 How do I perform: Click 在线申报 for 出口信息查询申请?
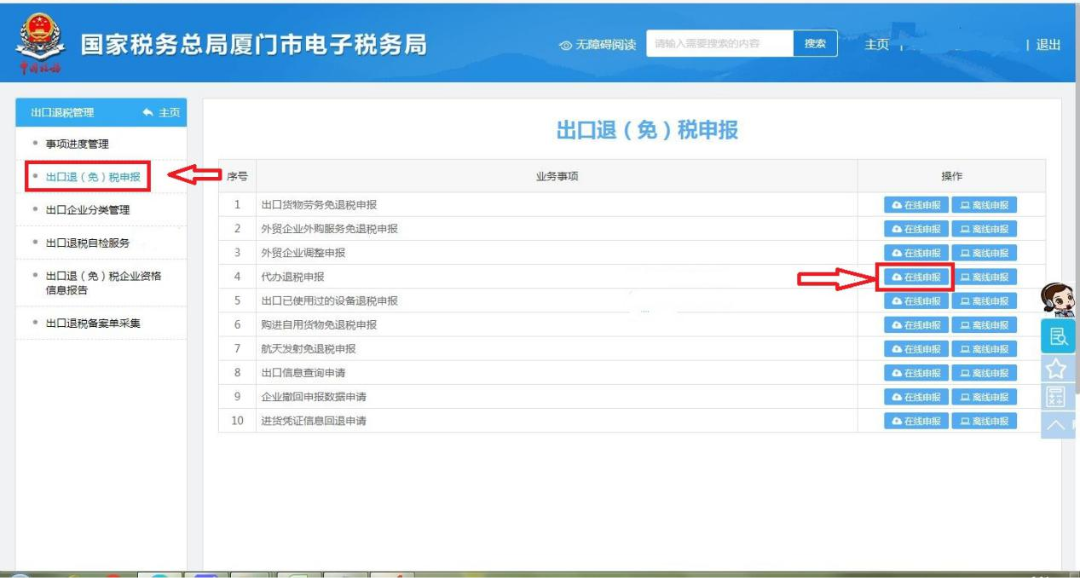point(916,373)
